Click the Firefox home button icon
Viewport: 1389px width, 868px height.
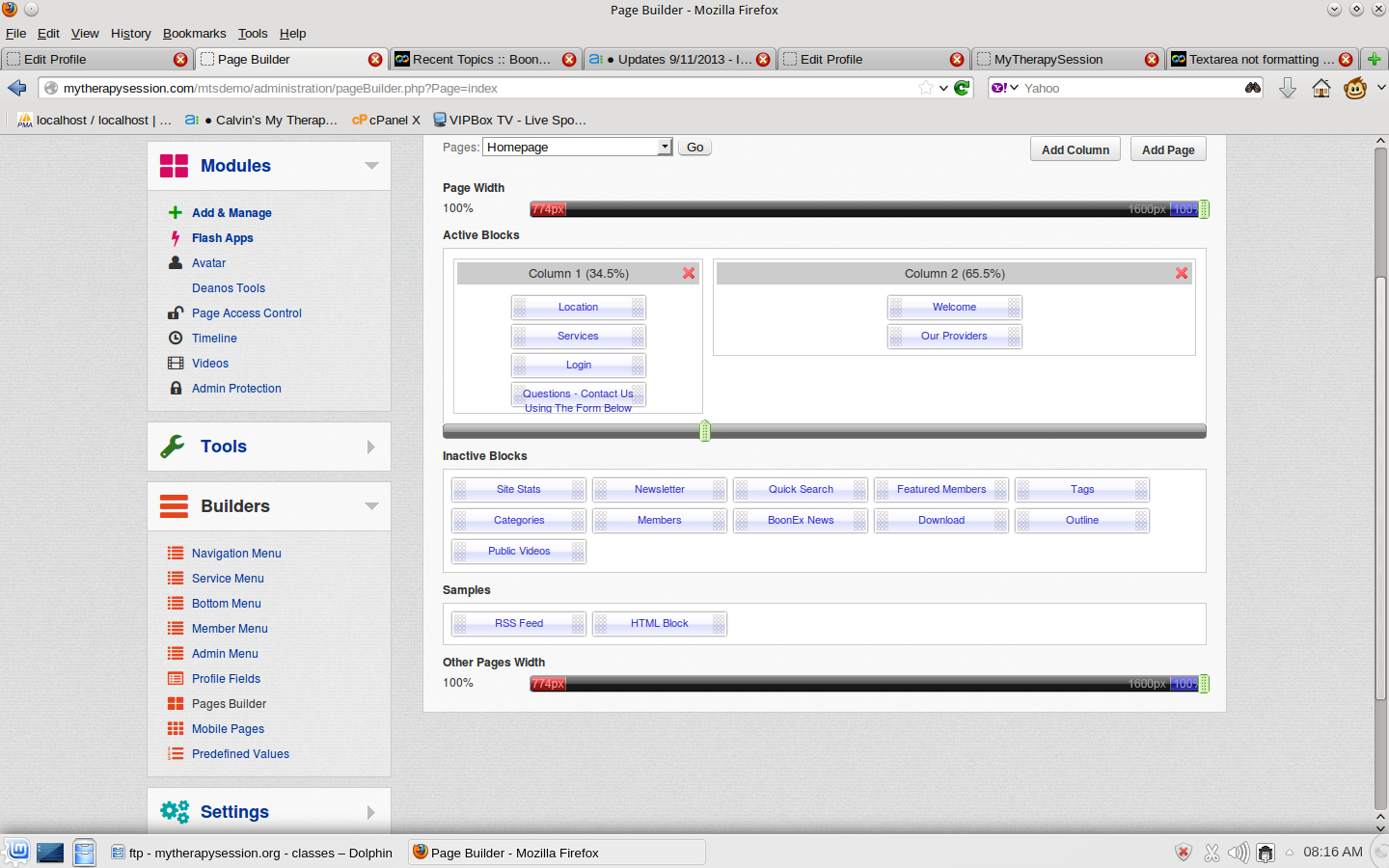(x=1321, y=89)
